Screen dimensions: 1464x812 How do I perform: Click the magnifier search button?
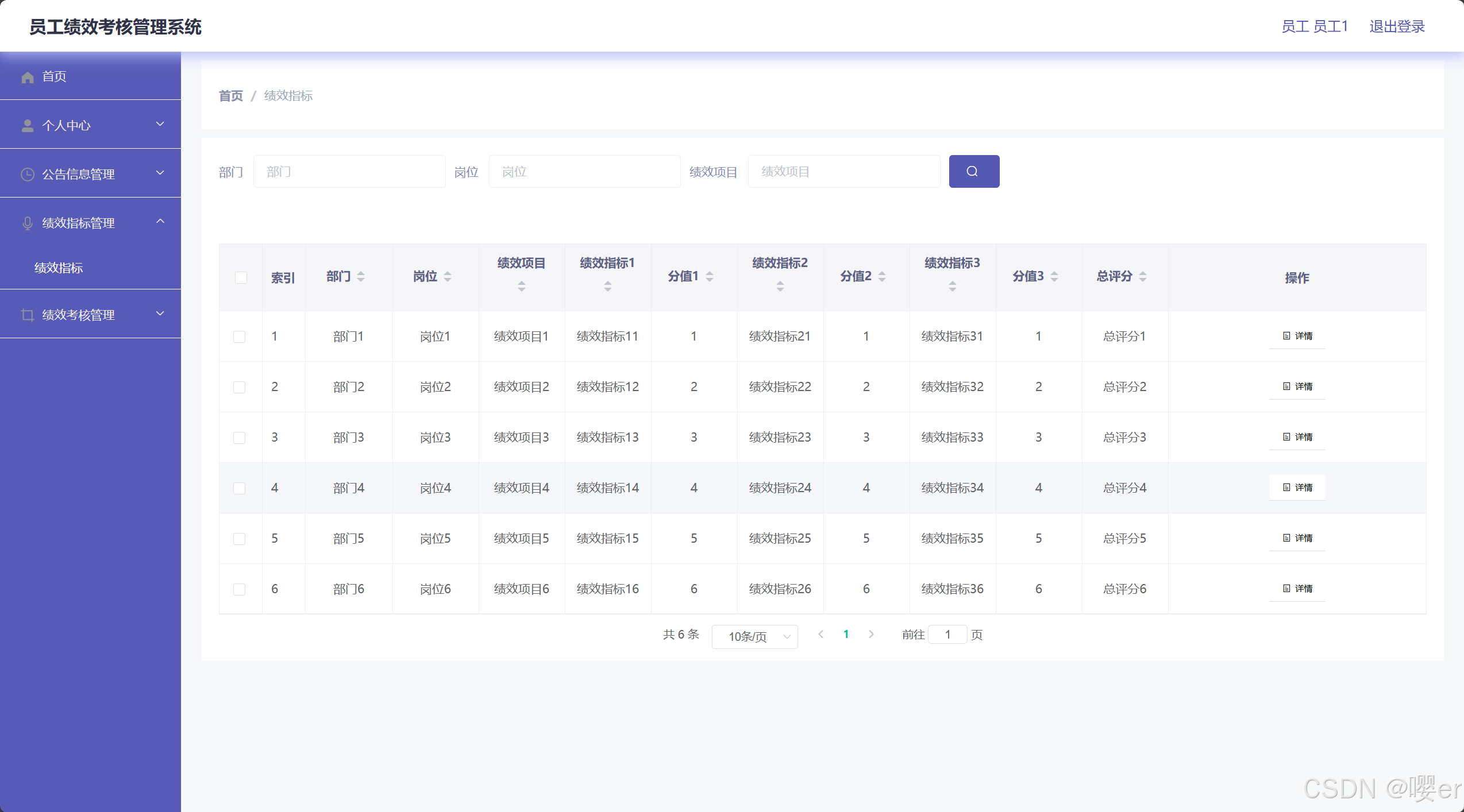[973, 171]
